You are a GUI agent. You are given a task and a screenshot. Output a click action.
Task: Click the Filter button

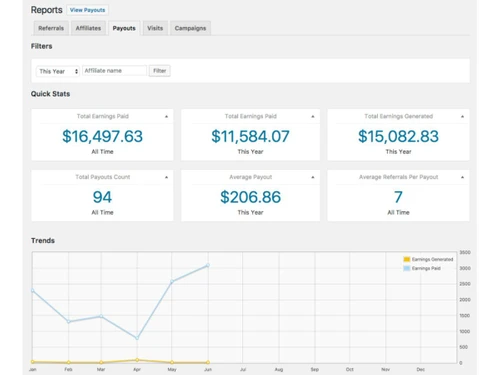160,71
